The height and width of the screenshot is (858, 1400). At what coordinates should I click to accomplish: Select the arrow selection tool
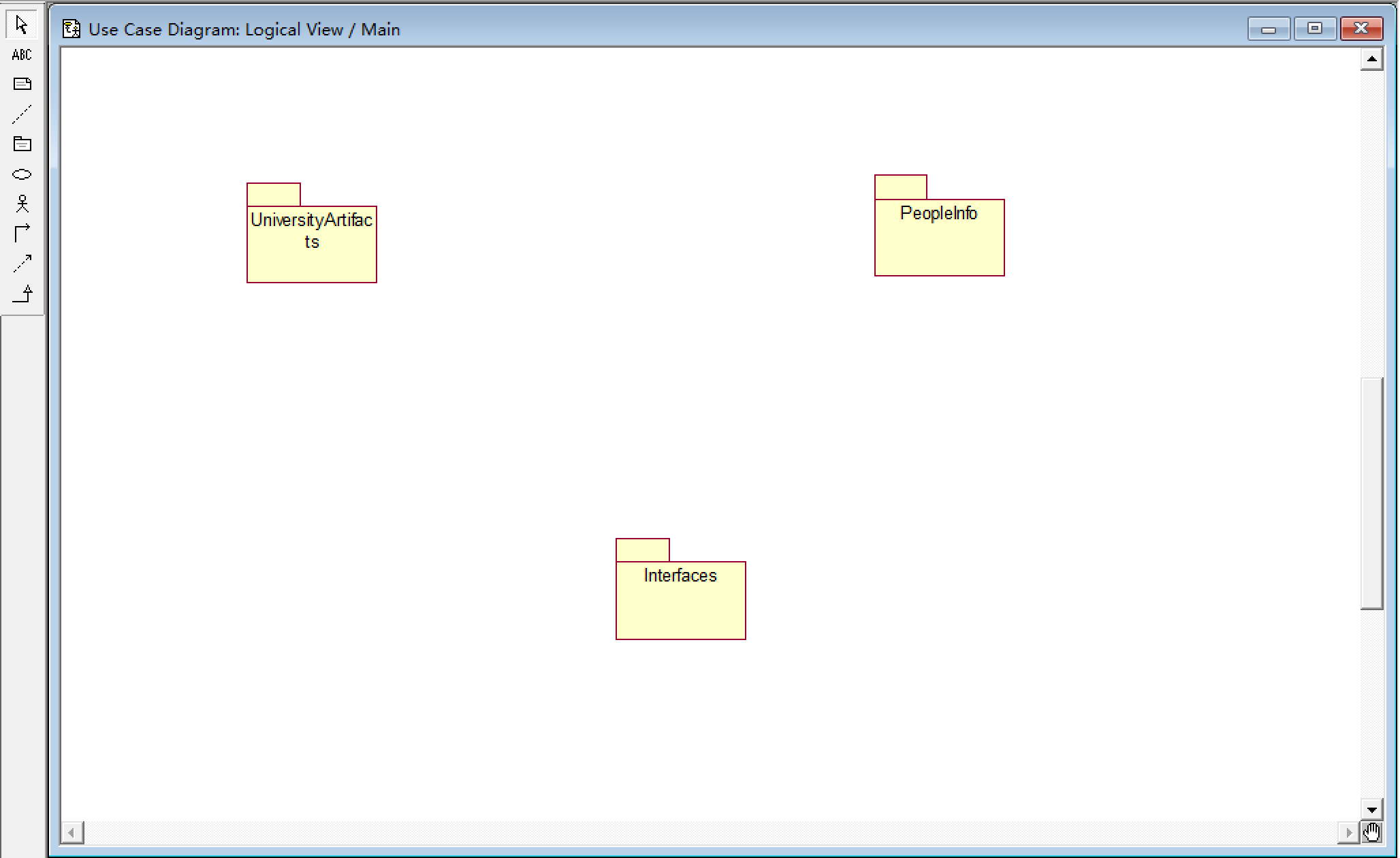[22, 25]
